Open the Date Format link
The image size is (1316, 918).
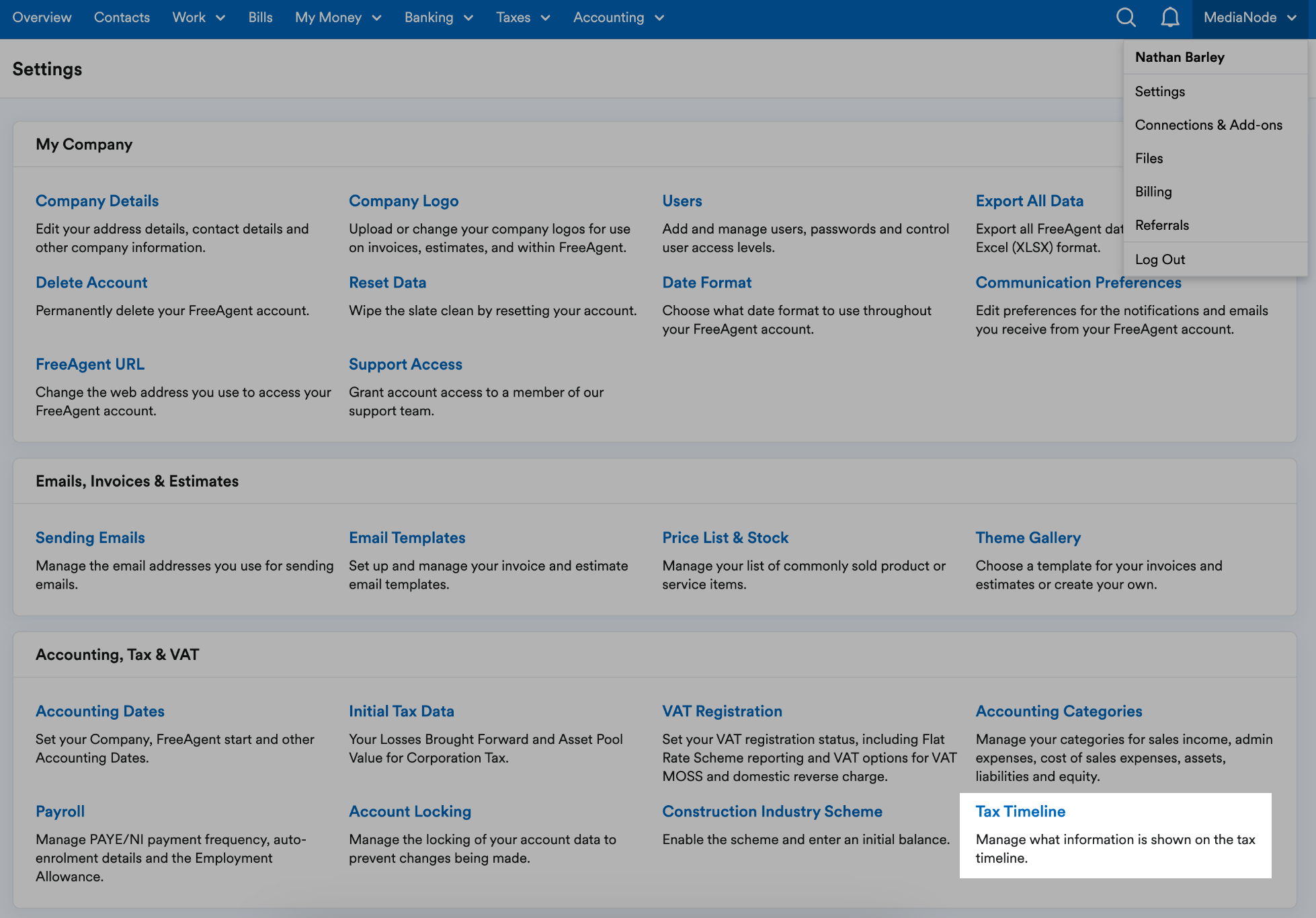(706, 282)
